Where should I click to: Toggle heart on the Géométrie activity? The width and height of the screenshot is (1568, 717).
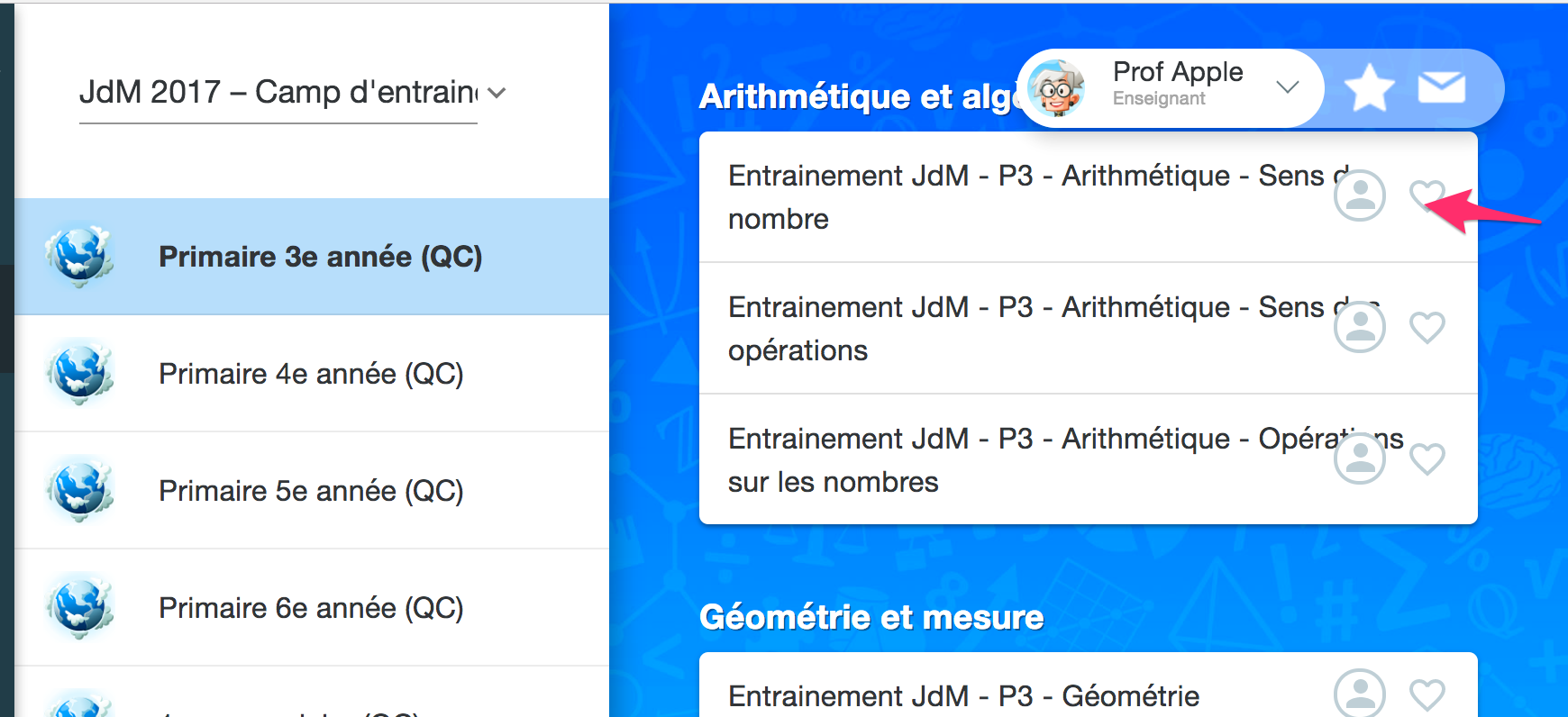[1427, 694]
